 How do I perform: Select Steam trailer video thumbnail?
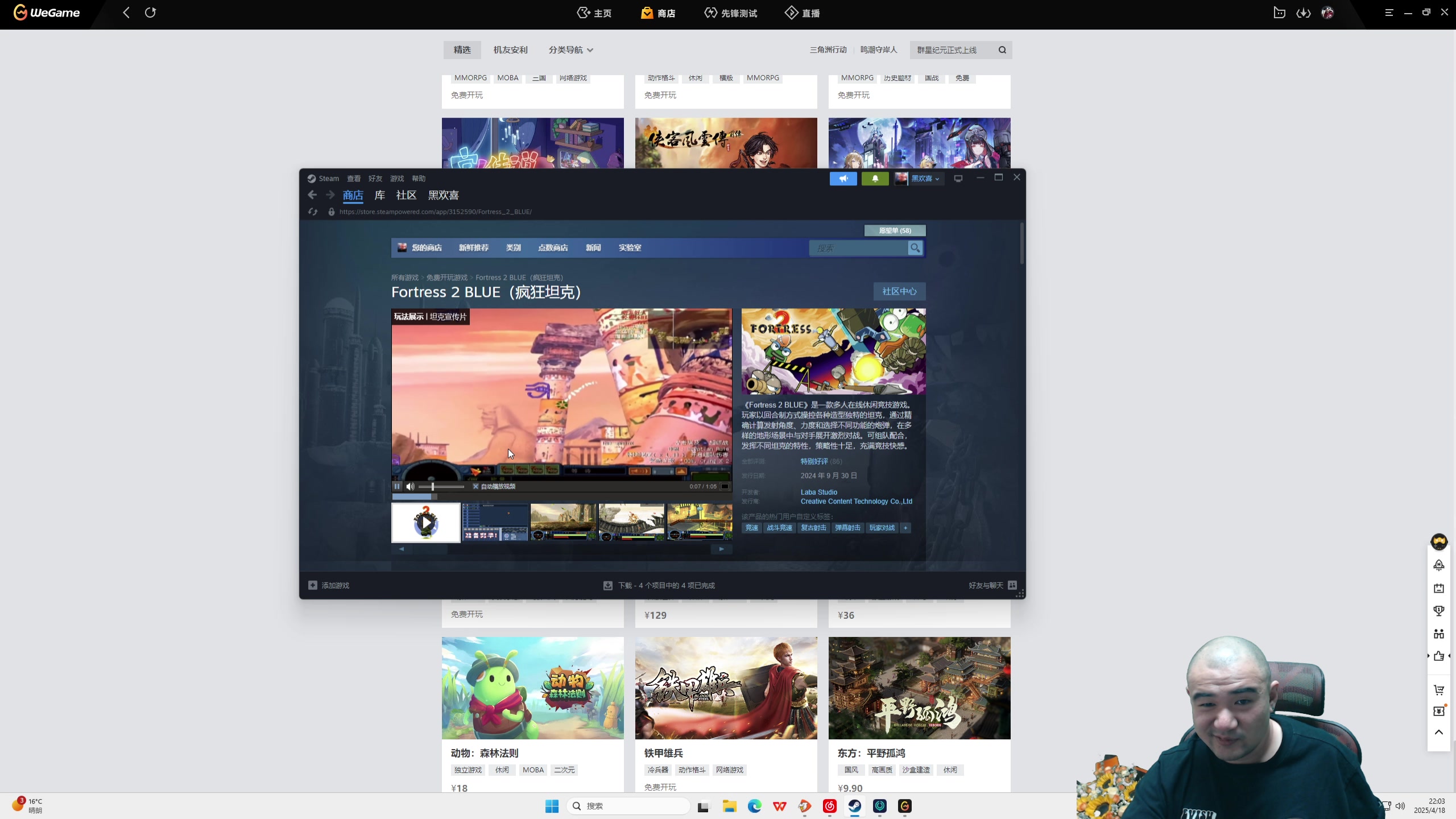point(426,523)
